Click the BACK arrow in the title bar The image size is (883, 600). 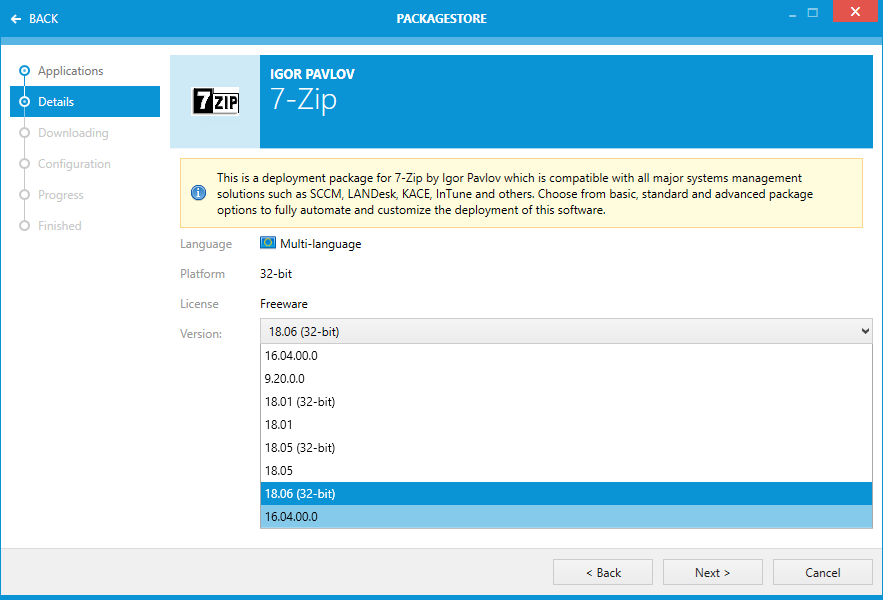pos(16,19)
